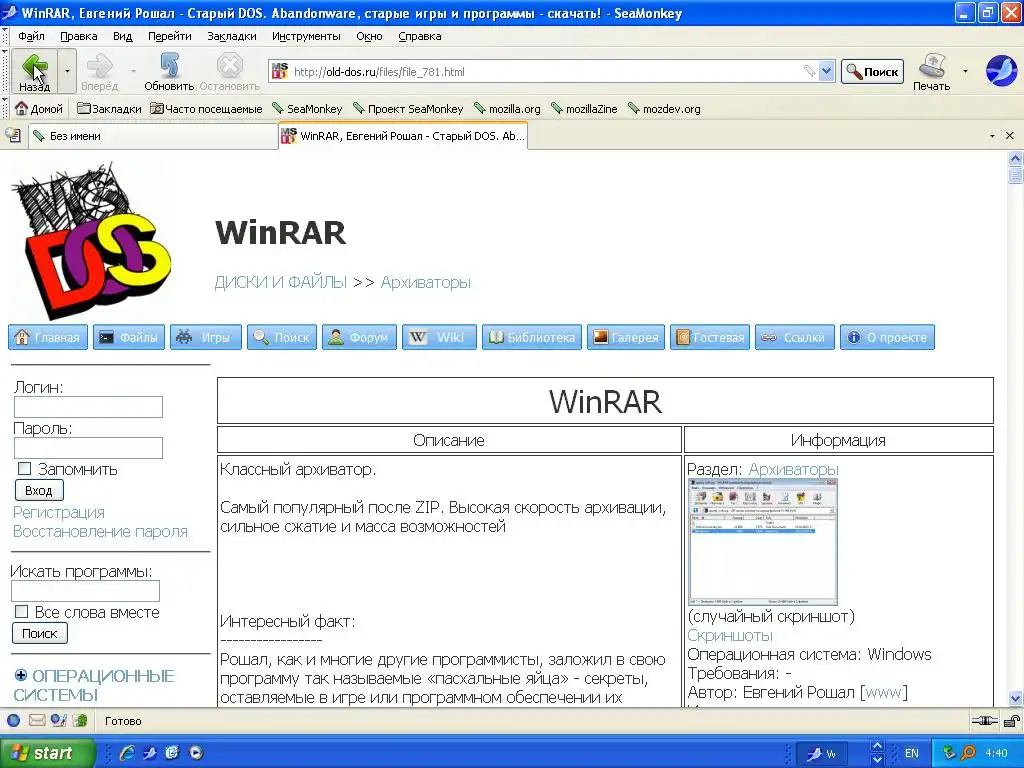Click the new tab icon left of tabs
This screenshot has height=768, width=1024.
click(13, 136)
